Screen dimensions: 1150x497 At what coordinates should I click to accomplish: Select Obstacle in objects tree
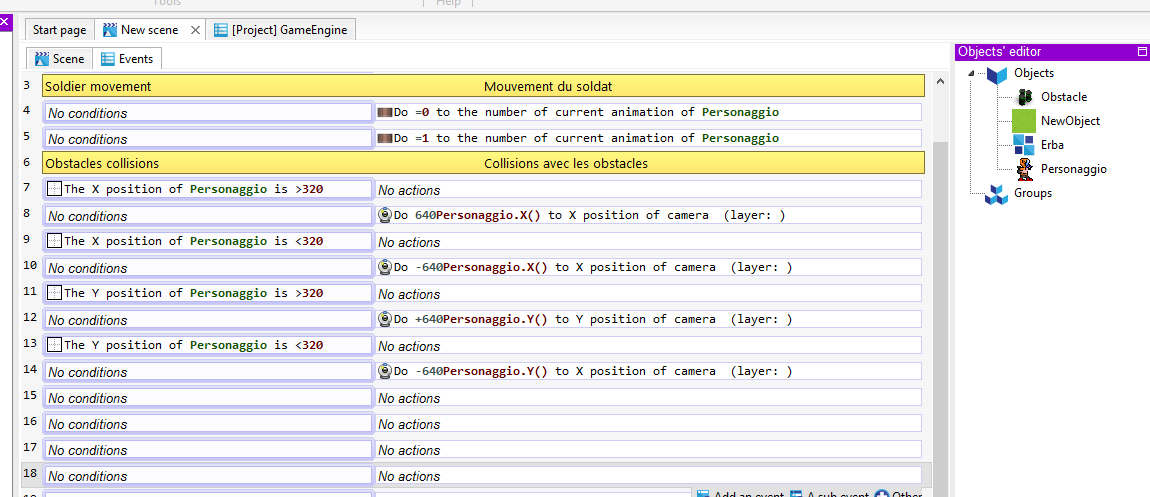click(x=1063, y=97)
